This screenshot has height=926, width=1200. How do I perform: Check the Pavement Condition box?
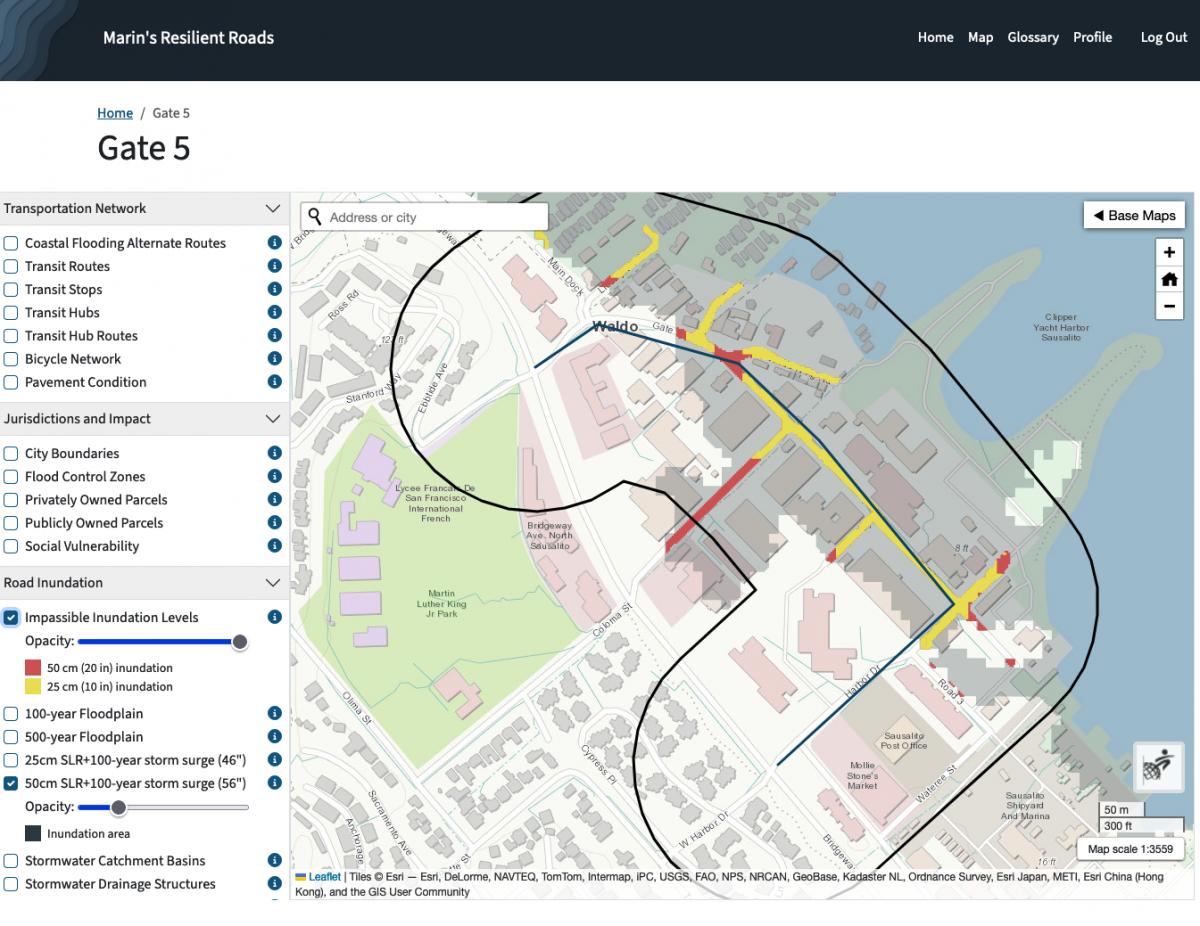11,382
